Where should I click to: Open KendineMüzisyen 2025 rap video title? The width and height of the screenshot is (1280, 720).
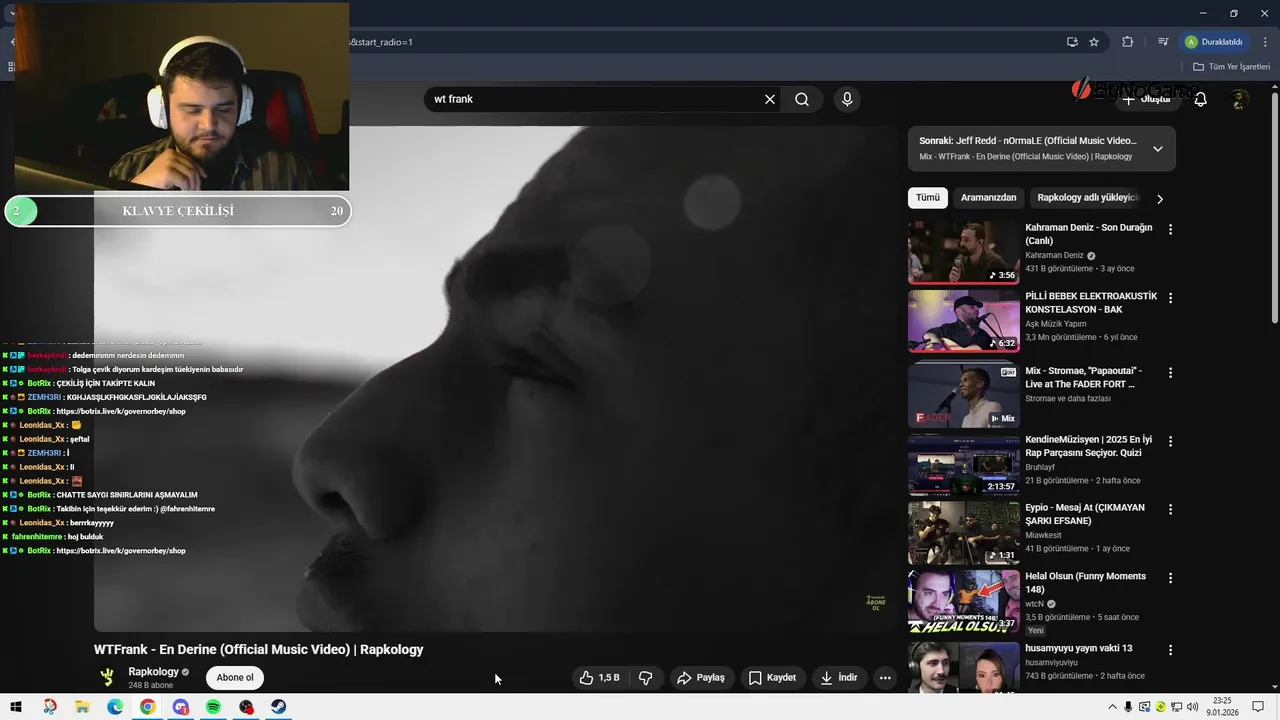(1088, 446)
